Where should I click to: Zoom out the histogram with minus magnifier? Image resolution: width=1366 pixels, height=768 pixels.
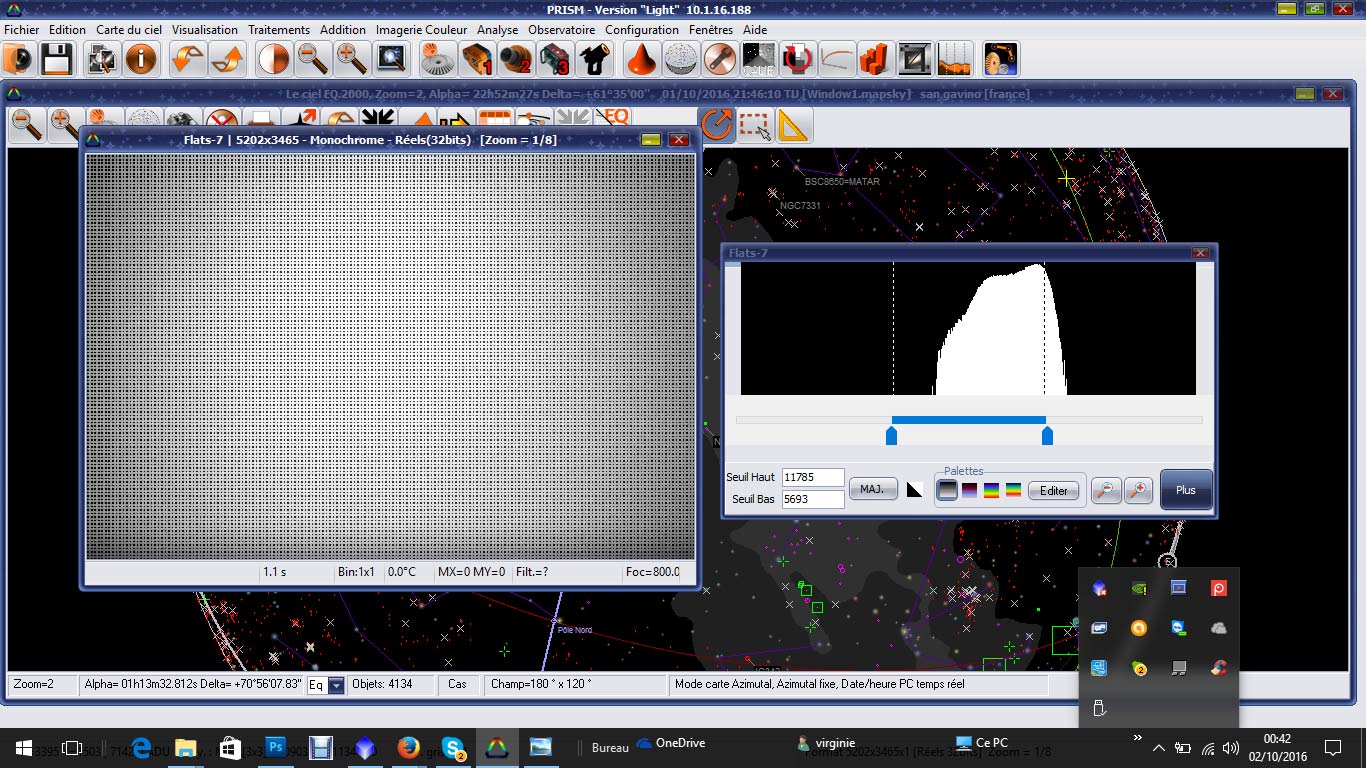pos(1105,490)
